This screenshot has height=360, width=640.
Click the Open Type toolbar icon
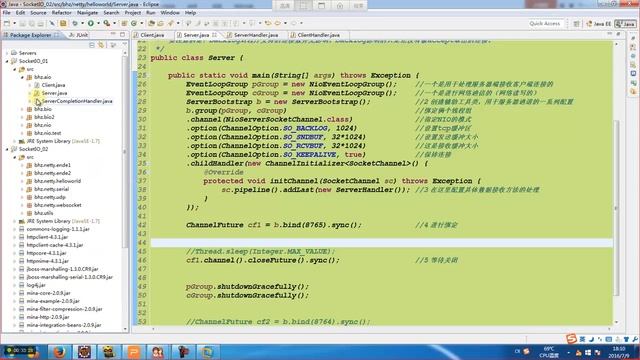[151, 24]
